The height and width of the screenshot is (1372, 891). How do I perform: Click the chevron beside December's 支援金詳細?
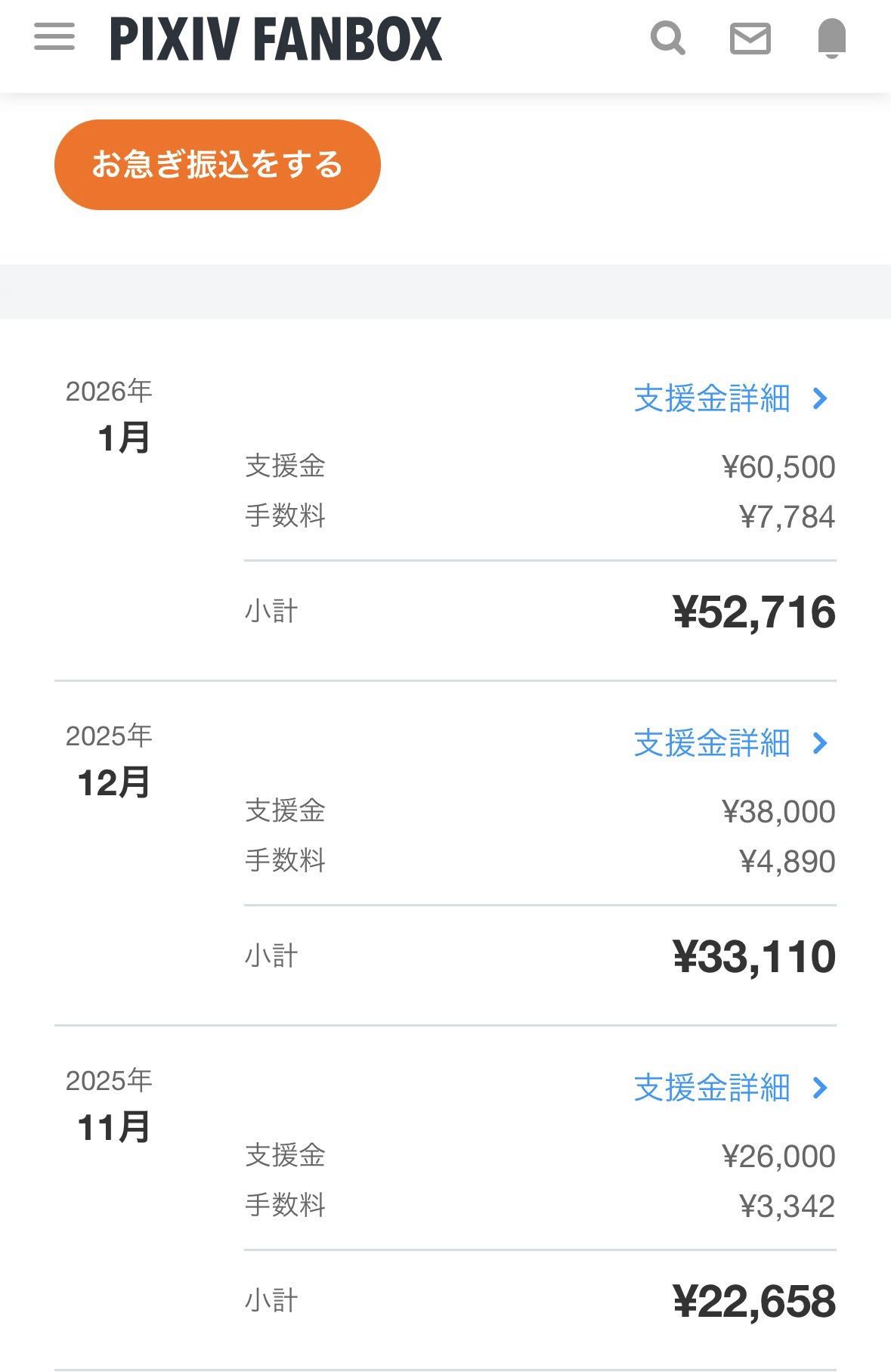821,743
